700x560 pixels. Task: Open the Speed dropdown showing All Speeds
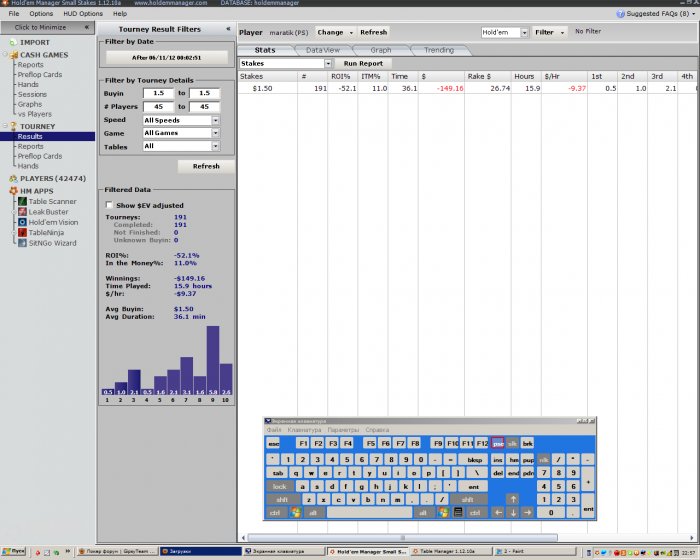181,120
